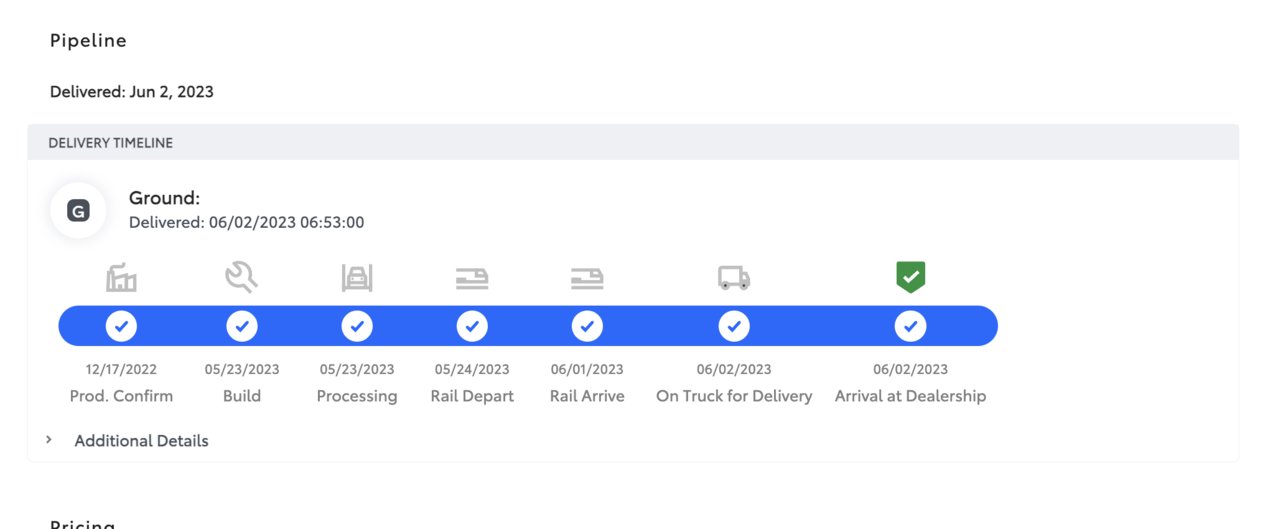This screenshot has width=1278, height=529.
Task: Click the train icon above Rail Depart
Action: coord(472,278)
